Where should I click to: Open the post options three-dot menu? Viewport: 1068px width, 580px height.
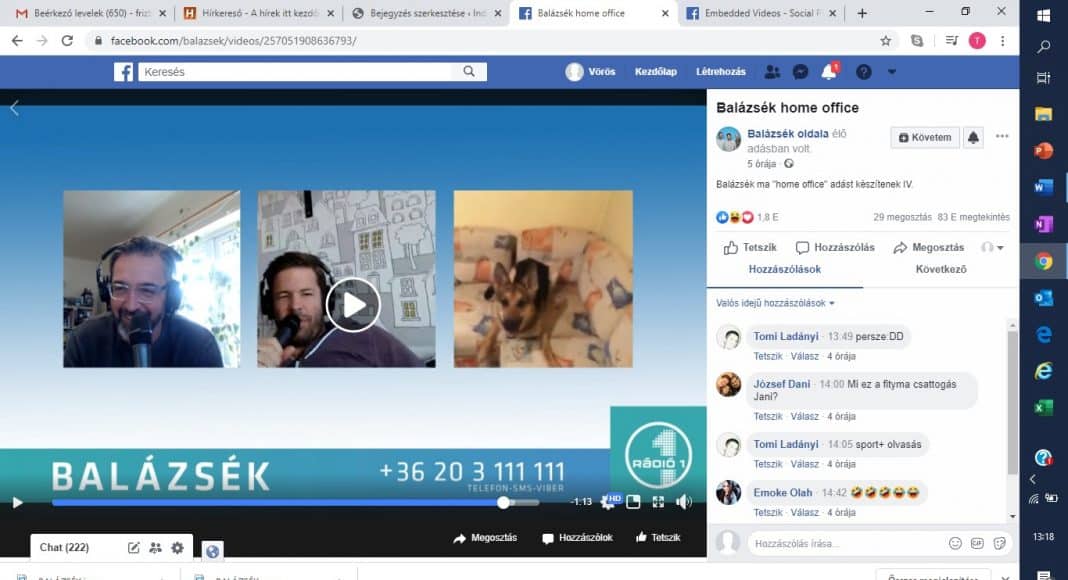(1002, 136)
